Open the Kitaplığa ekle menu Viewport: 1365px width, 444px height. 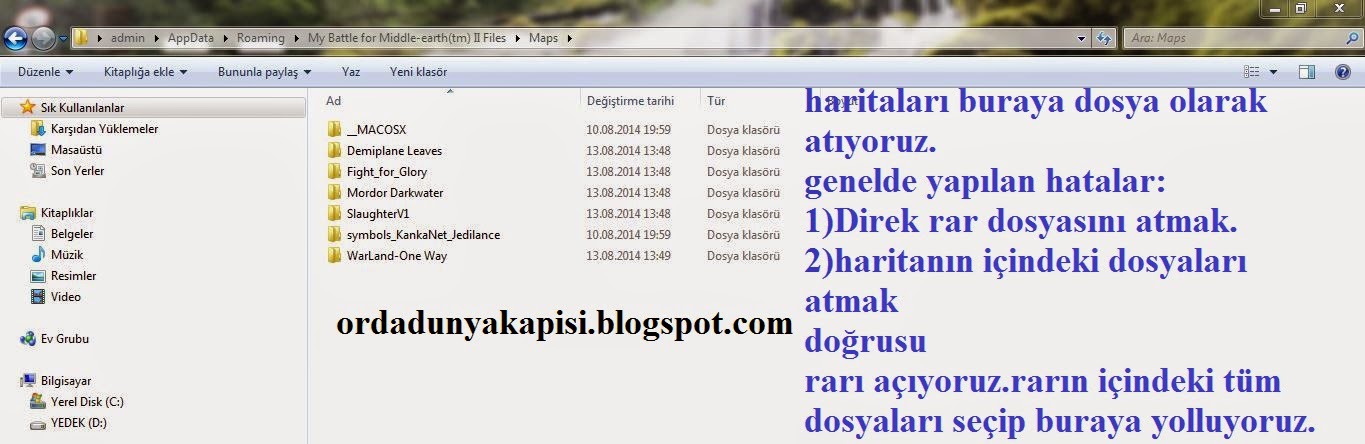[x=146, y=72]
